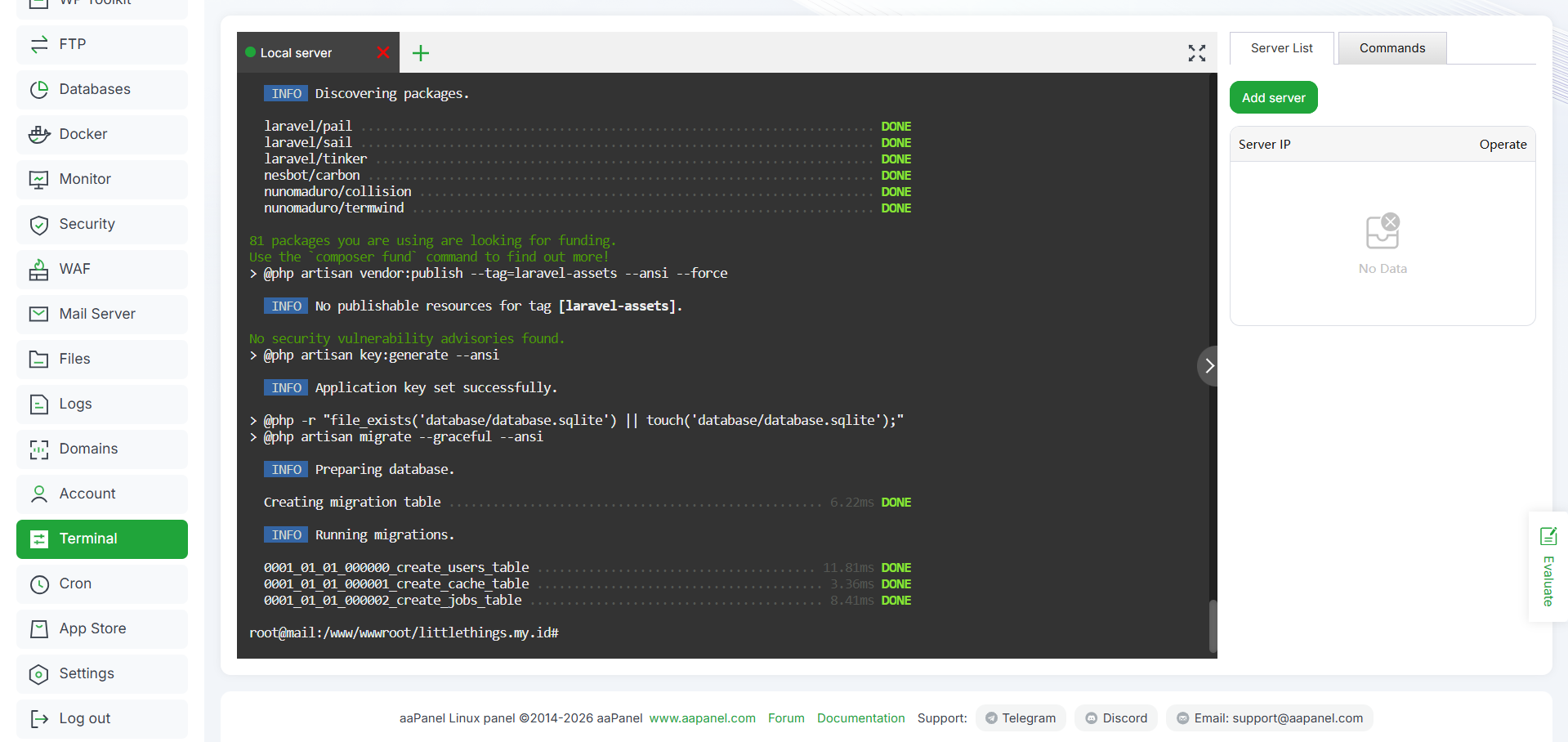Click the Files folder icon
Viewport: 1568px width, 742px height.
coord(38,359)
